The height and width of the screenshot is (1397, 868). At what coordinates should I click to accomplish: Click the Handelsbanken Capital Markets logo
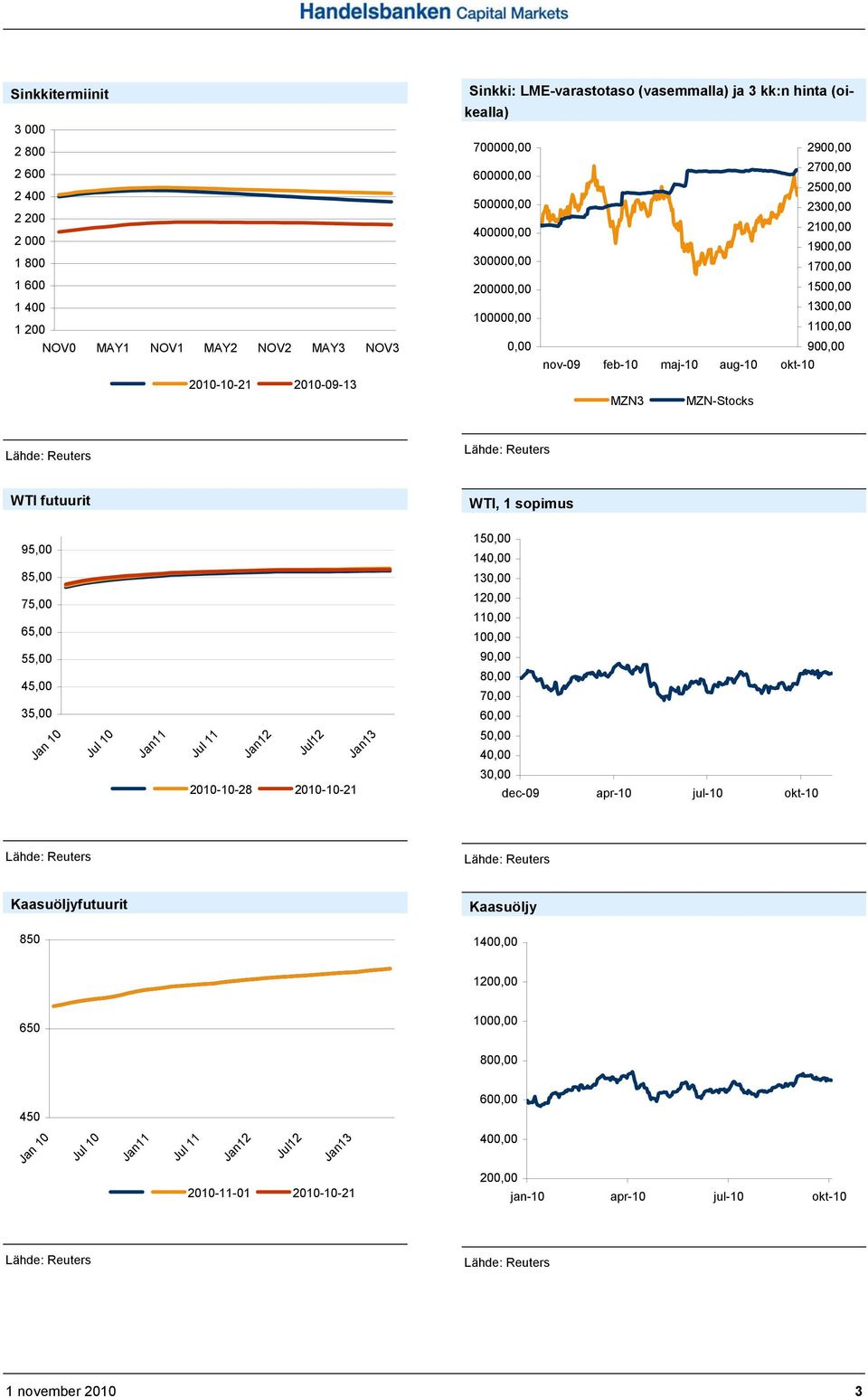click(434, 13)
